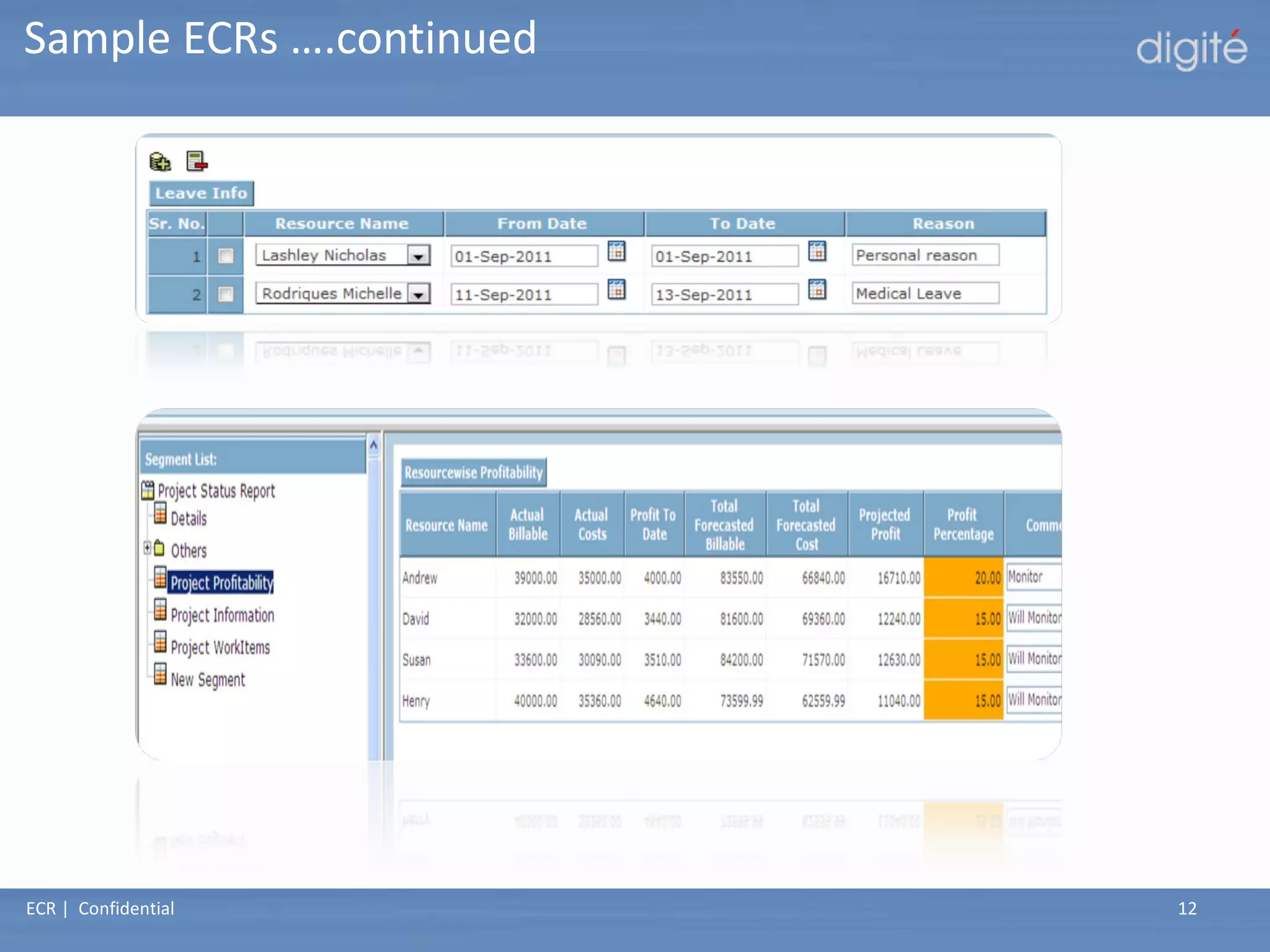Open the calendar for To Date 01-Sep-2011
The width and height of the screenshot is (1270, 952).
pos(817,252)
